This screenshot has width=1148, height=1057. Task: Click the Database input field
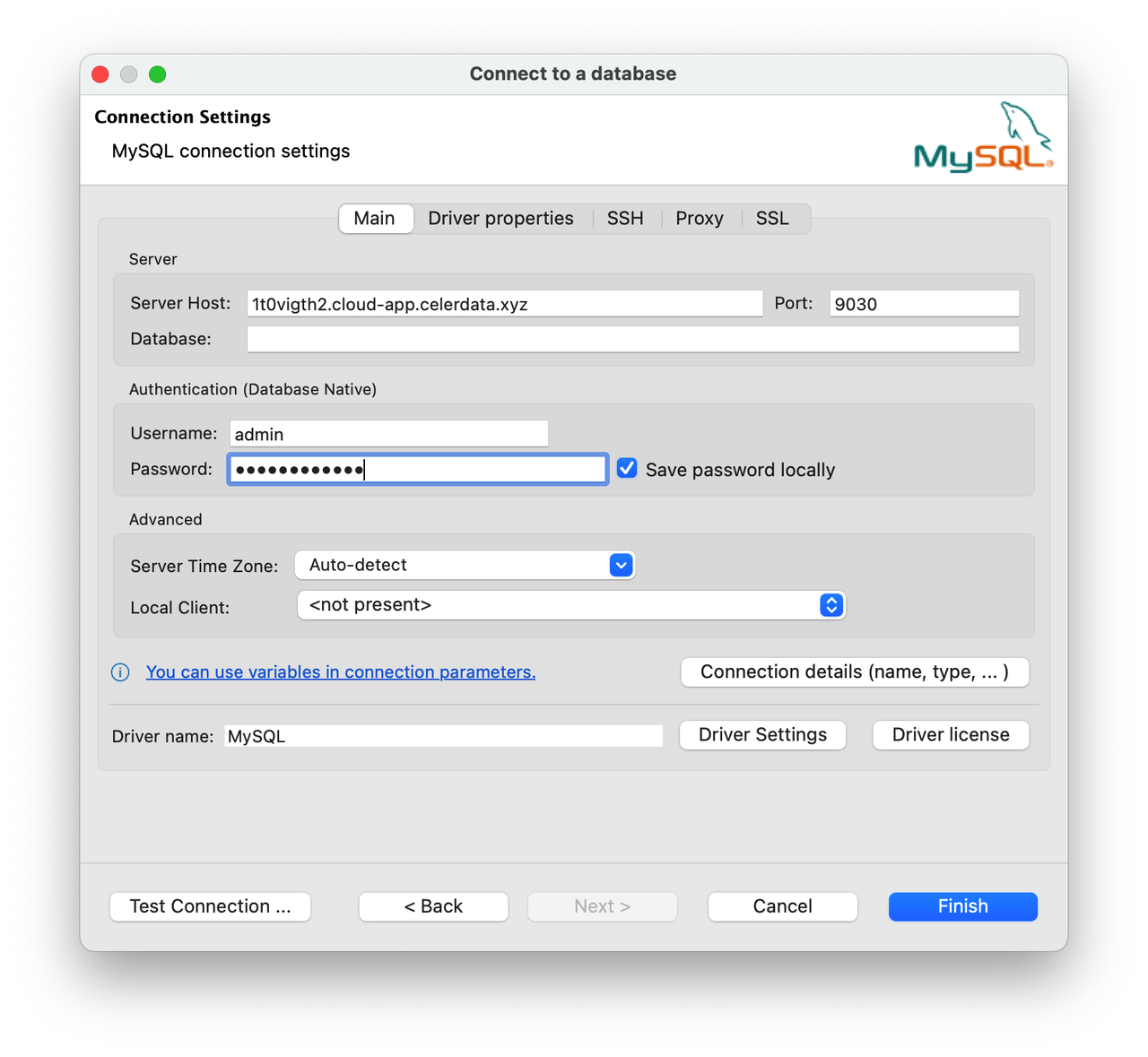(x=632, y=339)
